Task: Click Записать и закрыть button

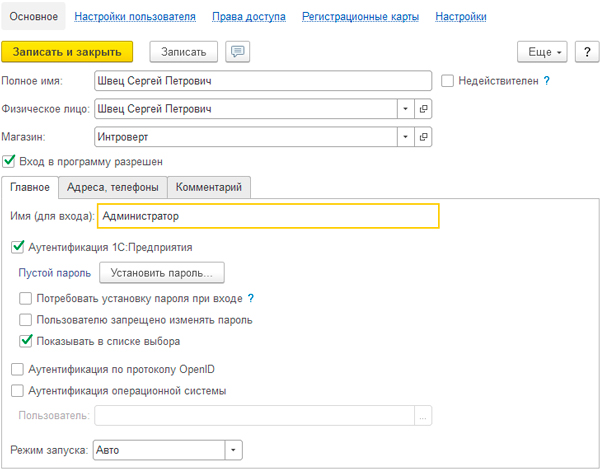Action: (x=67, y=52)
